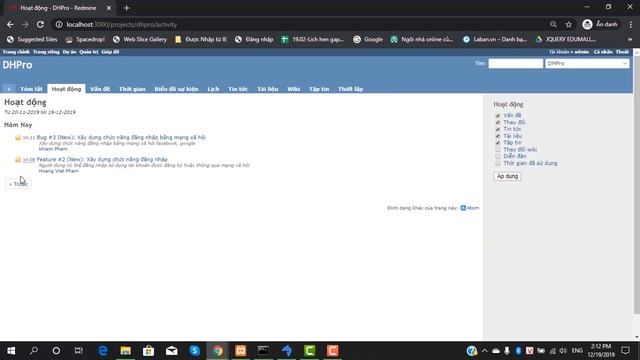
Task: Open the Chrome three-dot menu
Action: pos(631,24)
